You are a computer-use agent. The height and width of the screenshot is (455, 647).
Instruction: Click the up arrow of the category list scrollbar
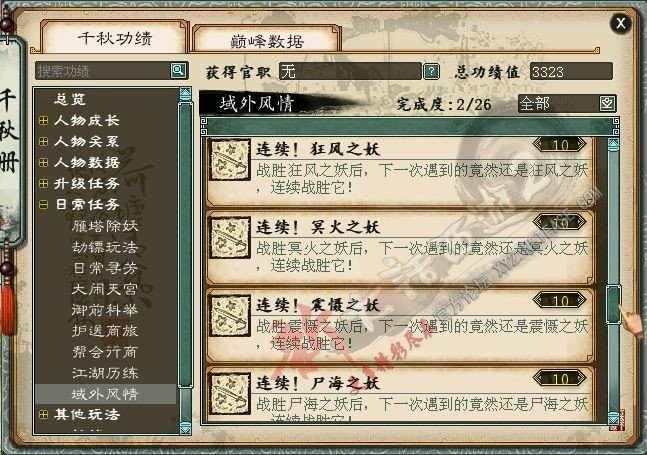point(186,95)
